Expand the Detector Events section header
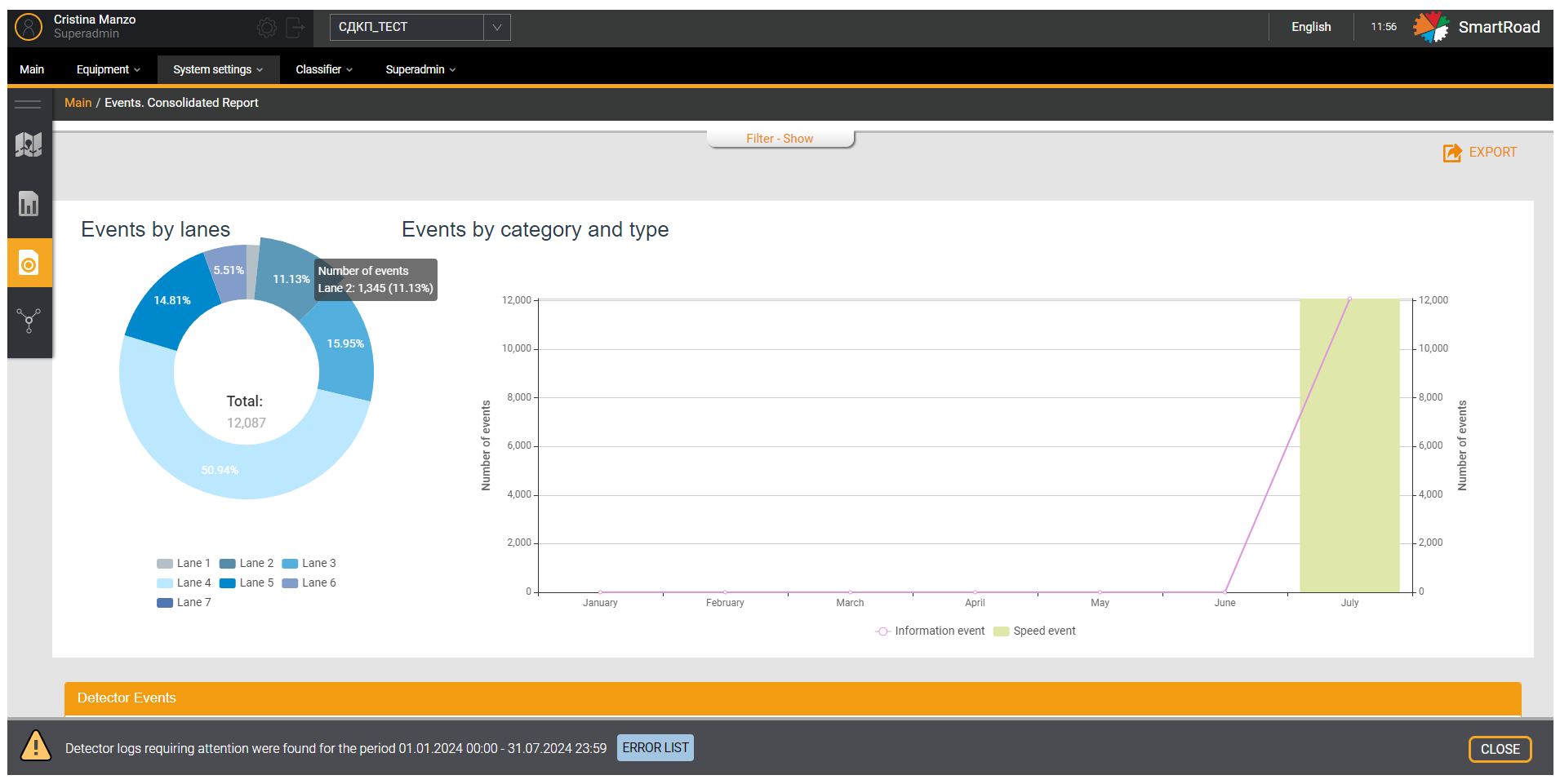The width and height of the screenshot is (1560, 784). (793, 698)
